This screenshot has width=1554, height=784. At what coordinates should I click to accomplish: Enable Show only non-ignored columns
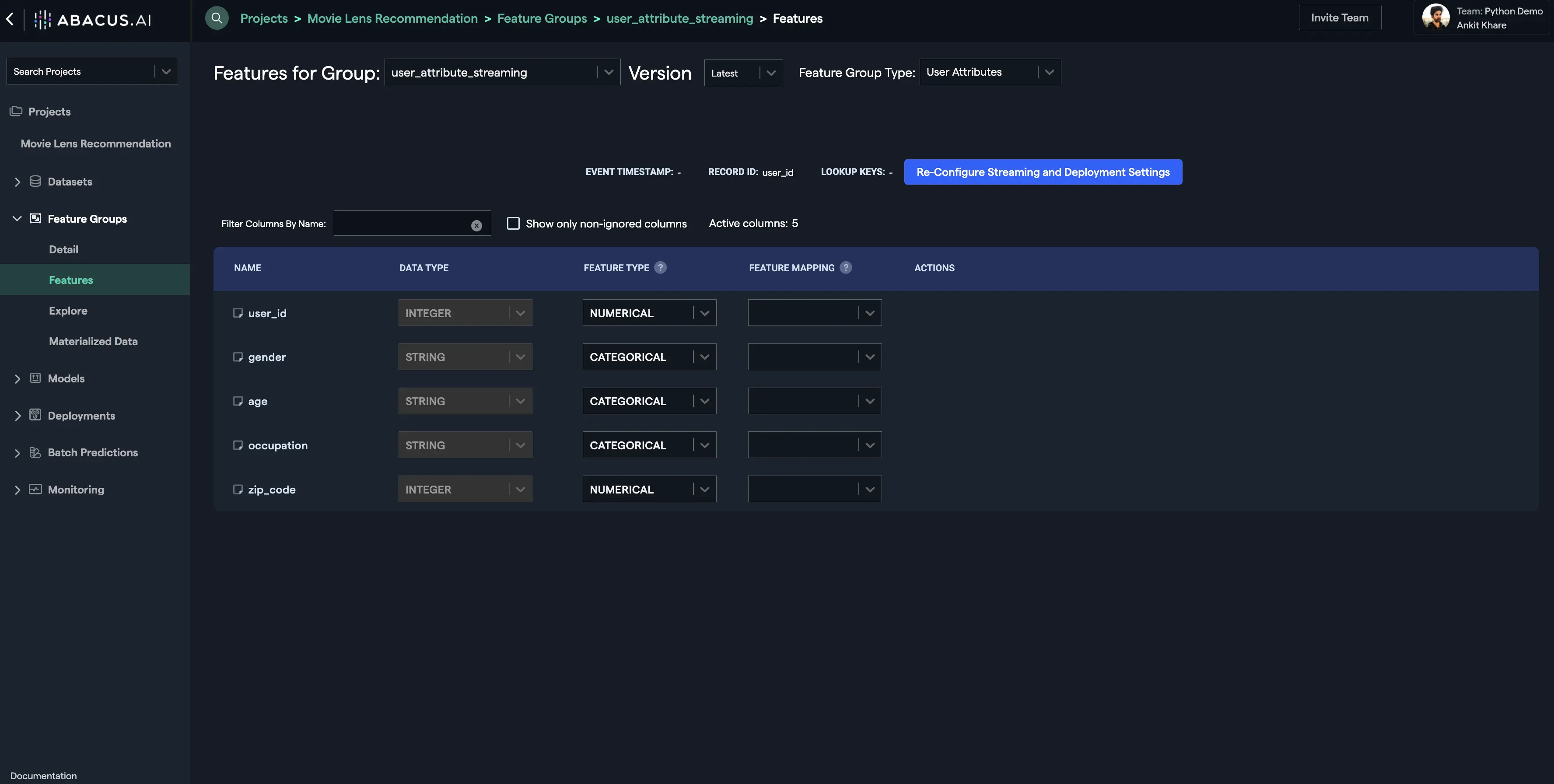point(513,223)
